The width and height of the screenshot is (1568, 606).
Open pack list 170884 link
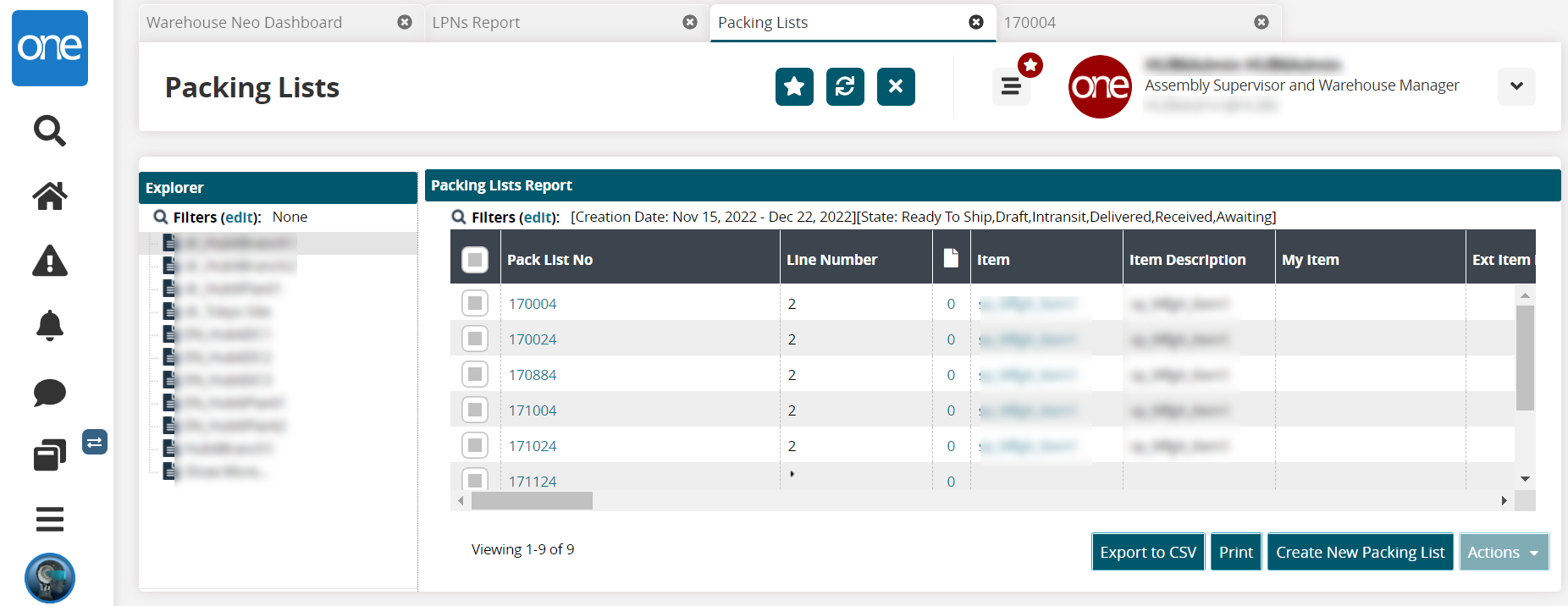pos(533,375)
